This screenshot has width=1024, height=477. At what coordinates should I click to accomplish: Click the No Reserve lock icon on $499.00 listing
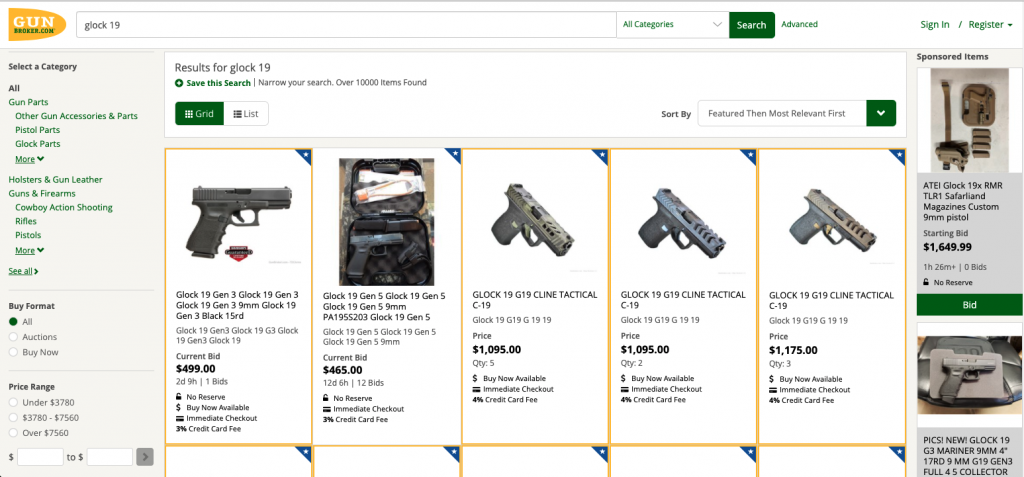pos(179,397)
